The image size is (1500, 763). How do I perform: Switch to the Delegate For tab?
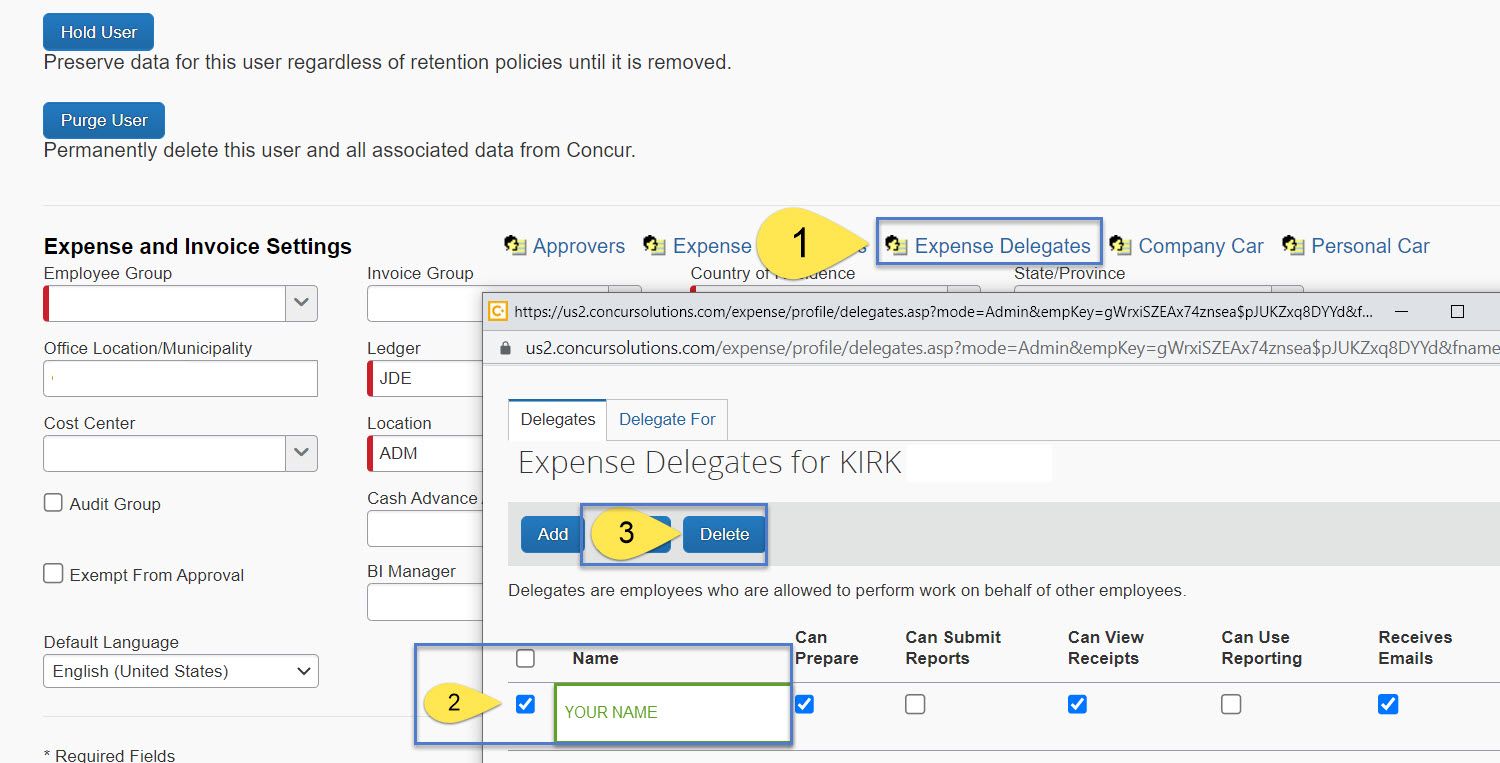click(667, 419)
